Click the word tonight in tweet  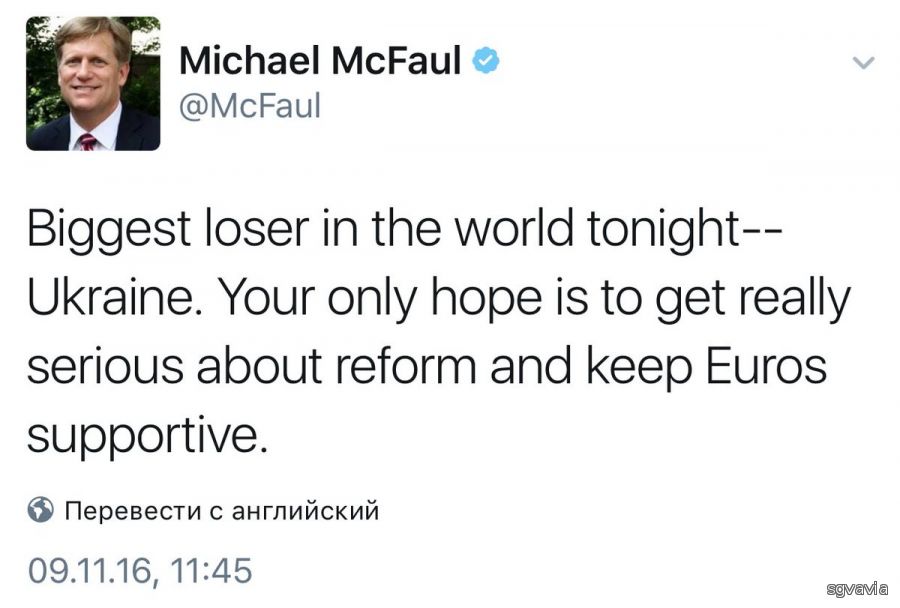coord(663,229)
